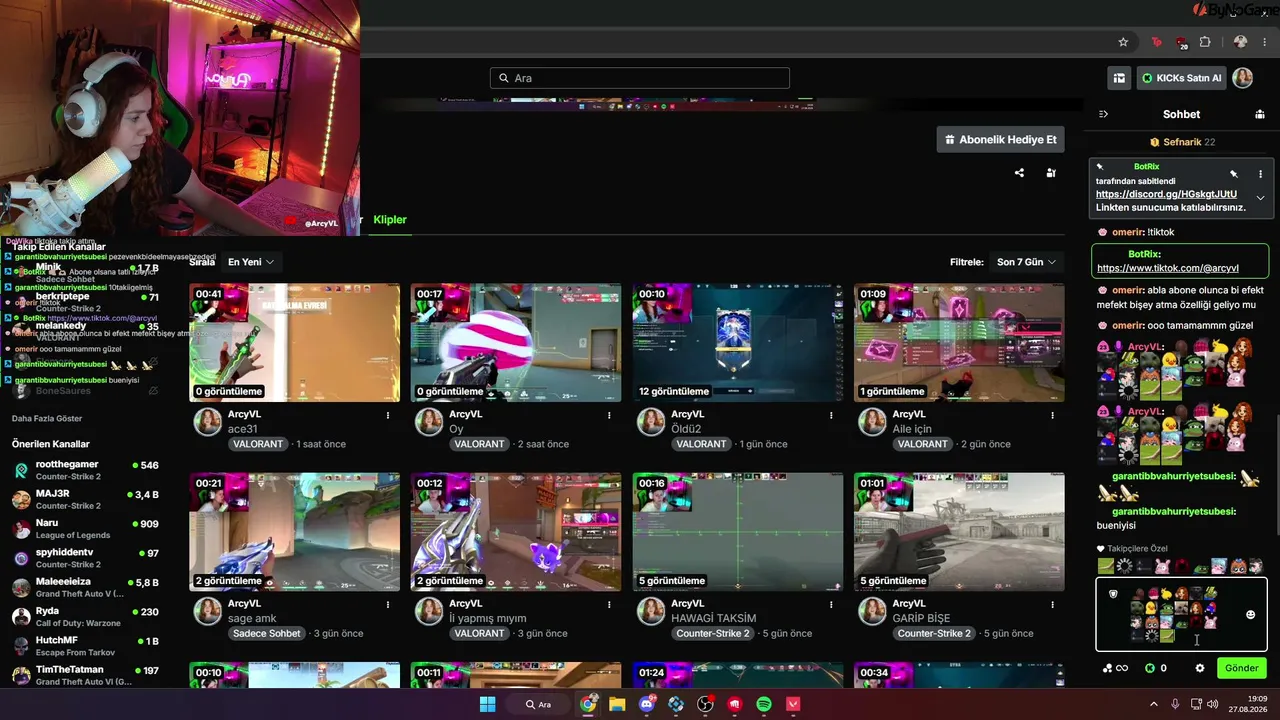Click the KICKs Satın Al button
The height and width of the screenshot is (720, 1280).
click(1182, 78)
